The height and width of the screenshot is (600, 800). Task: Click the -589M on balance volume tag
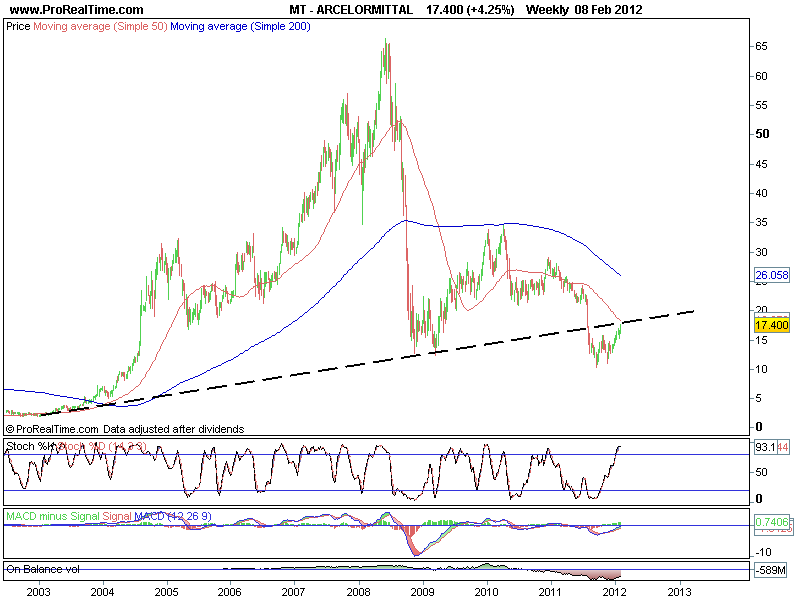click(x=771, y=570)
